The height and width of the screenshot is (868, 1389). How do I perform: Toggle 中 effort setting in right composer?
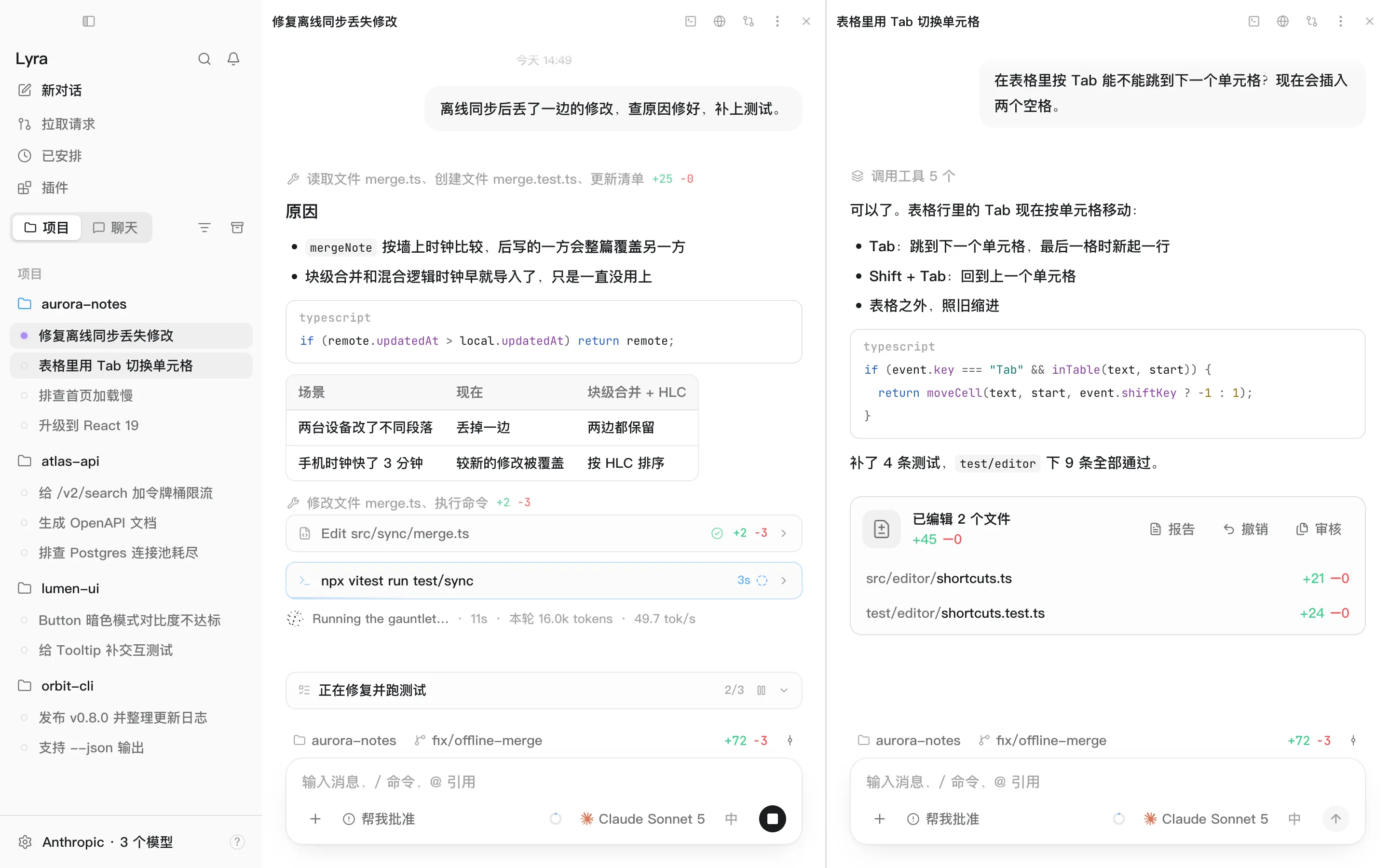1294,819
